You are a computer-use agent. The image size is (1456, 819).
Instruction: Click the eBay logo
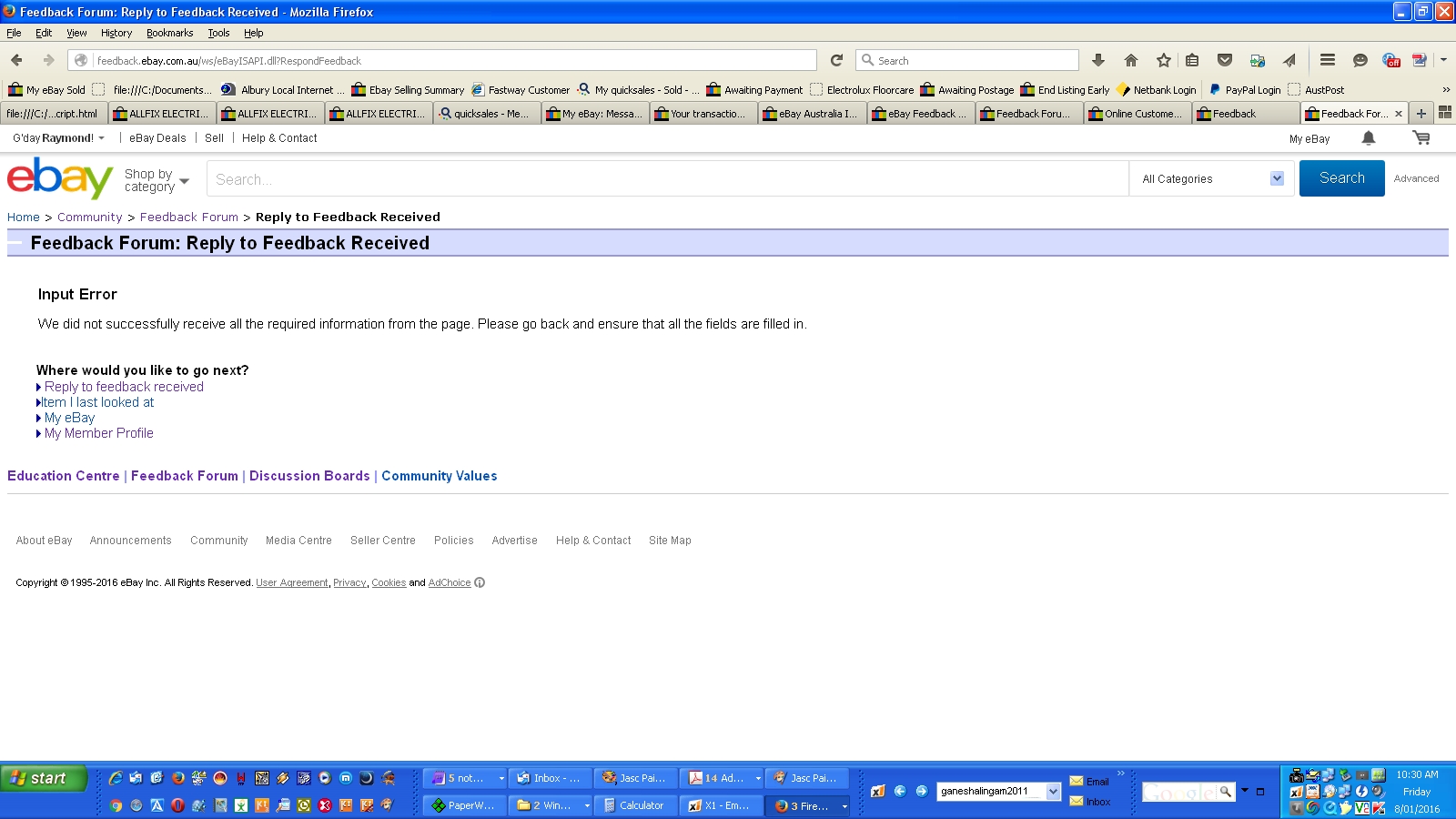tap(60, 177)
